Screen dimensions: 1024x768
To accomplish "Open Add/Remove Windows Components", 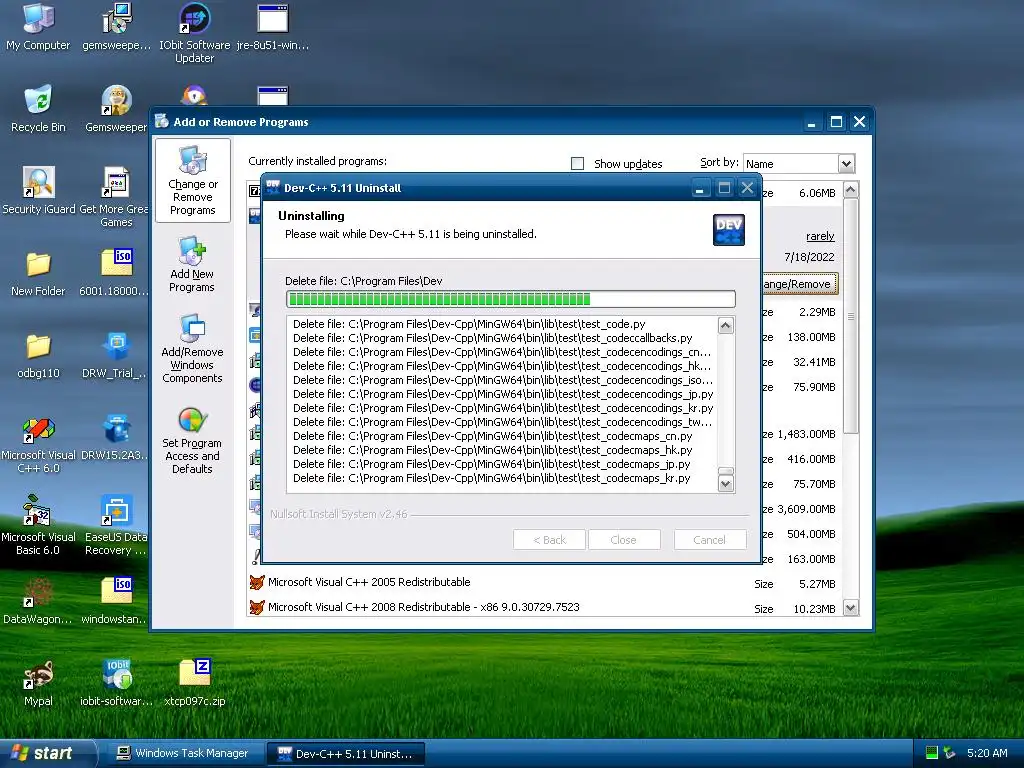I will 192,348.
